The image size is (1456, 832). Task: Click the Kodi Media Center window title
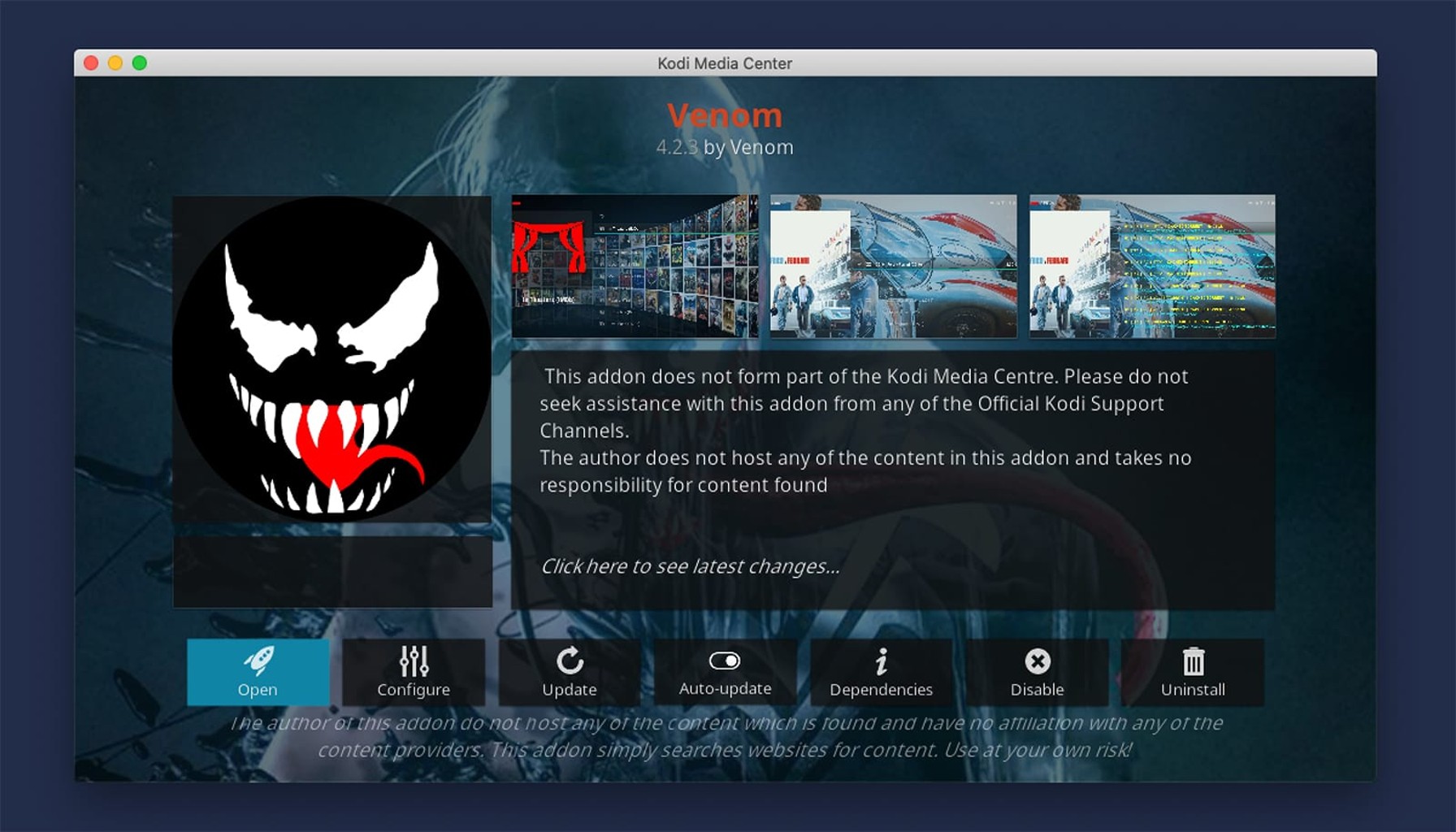725,63
